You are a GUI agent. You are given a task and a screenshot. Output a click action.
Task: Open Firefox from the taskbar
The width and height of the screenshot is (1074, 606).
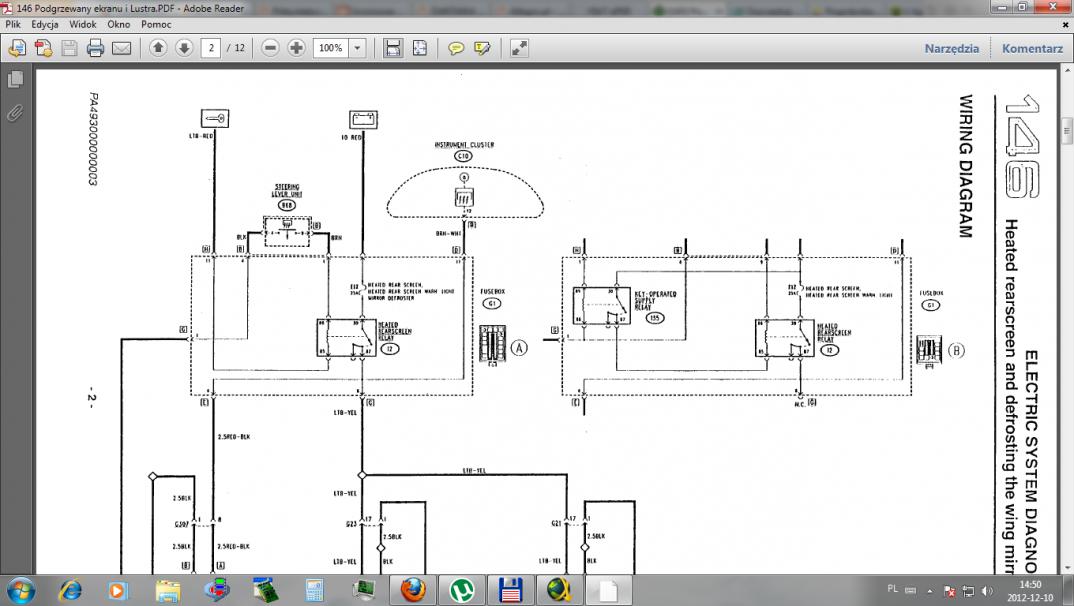tap(413, 589)
